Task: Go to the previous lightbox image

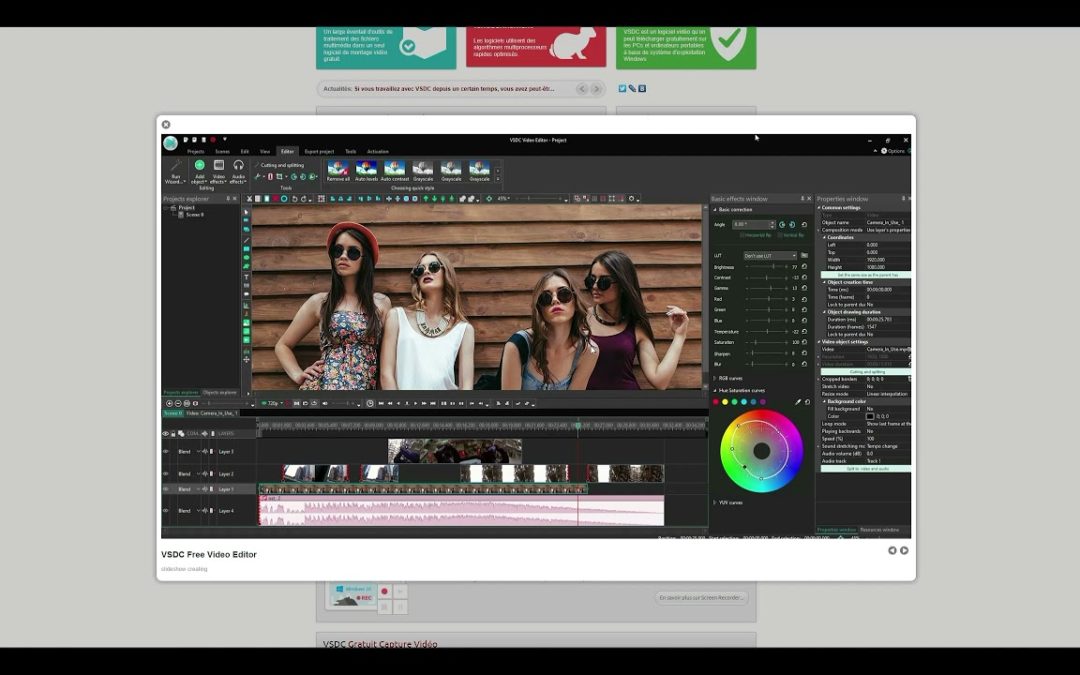Action: [892, 550]
